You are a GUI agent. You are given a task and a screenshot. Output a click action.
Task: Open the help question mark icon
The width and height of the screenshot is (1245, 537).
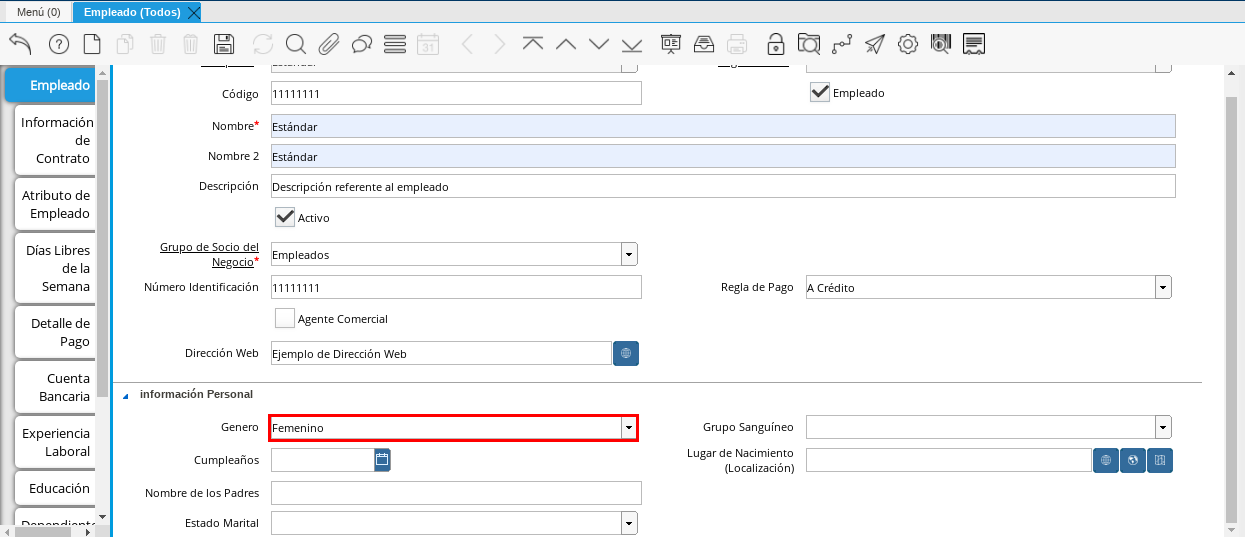click(x=59, y=44)
